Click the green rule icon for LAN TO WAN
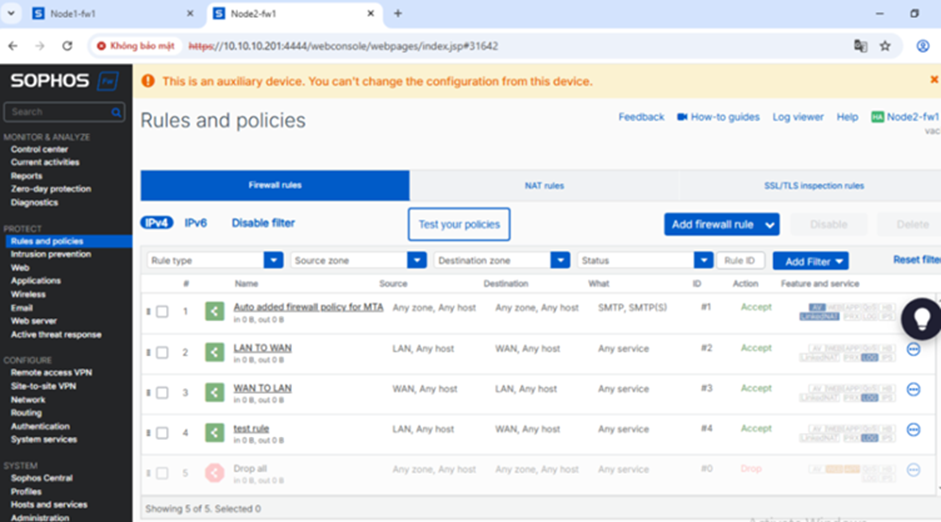This screenshot has width=941, height=522. click(214, 352)
